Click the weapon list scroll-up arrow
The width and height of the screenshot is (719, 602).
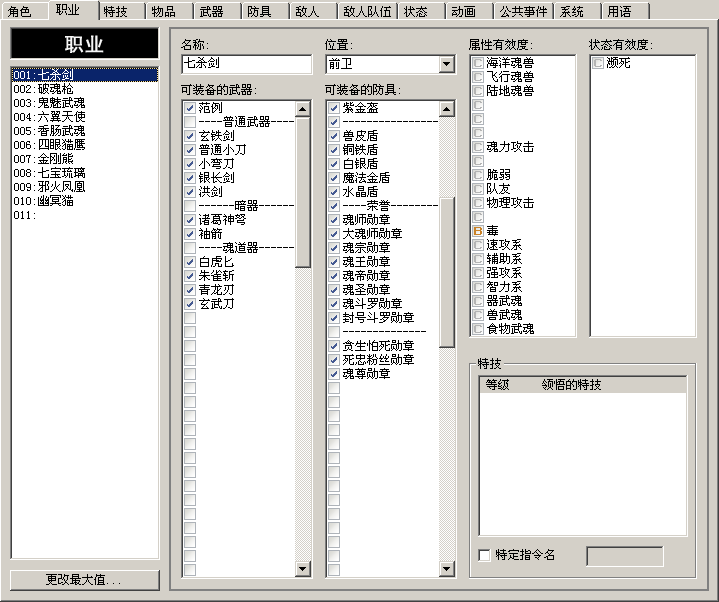click(302, 109)
